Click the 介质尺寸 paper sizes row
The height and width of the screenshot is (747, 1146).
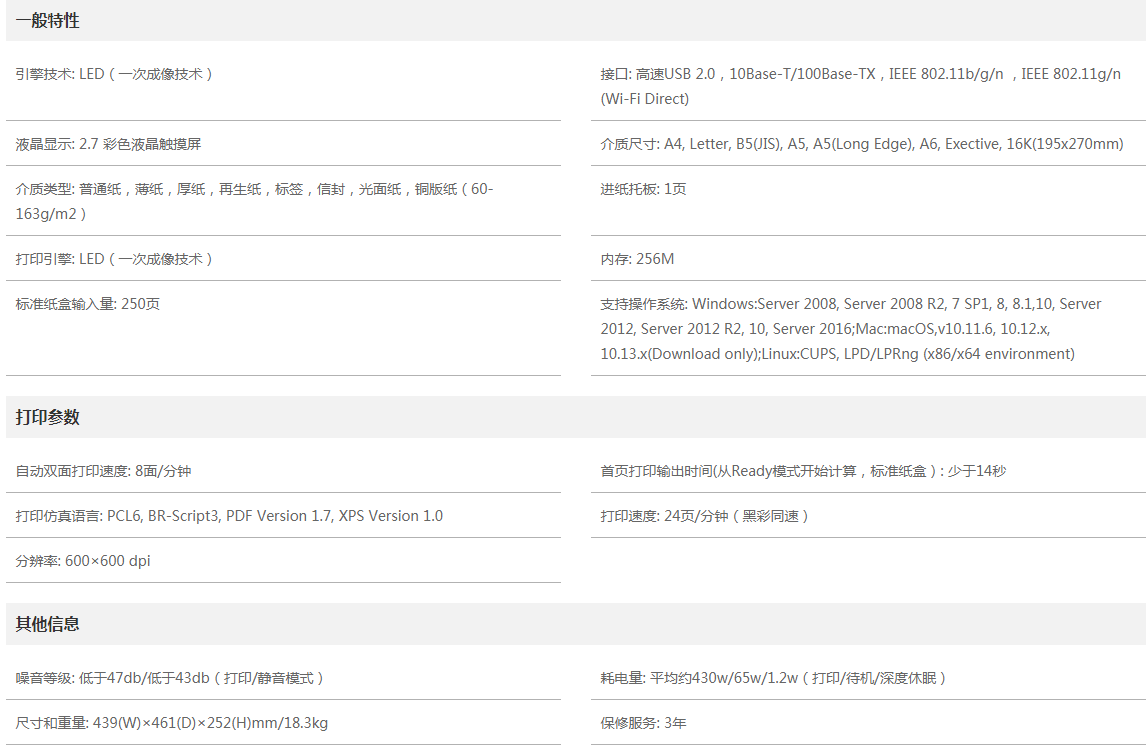point(861,144)
